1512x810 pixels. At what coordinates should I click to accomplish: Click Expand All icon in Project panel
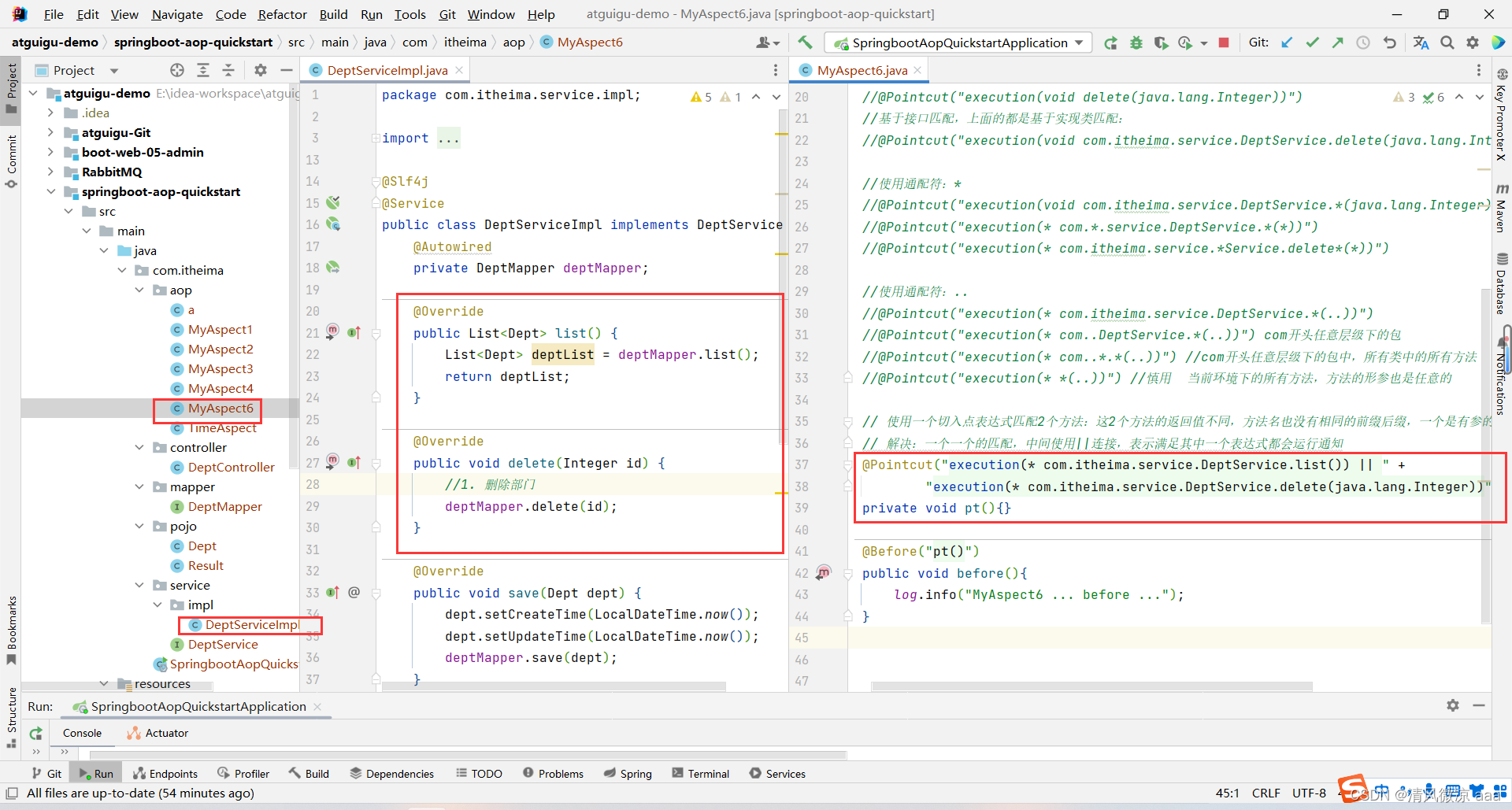[203, 70]
